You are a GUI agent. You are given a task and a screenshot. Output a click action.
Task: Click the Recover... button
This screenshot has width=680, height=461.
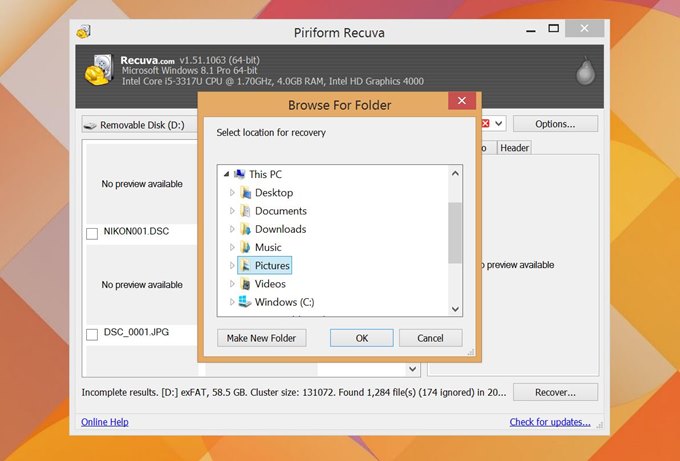click(555, 392)
